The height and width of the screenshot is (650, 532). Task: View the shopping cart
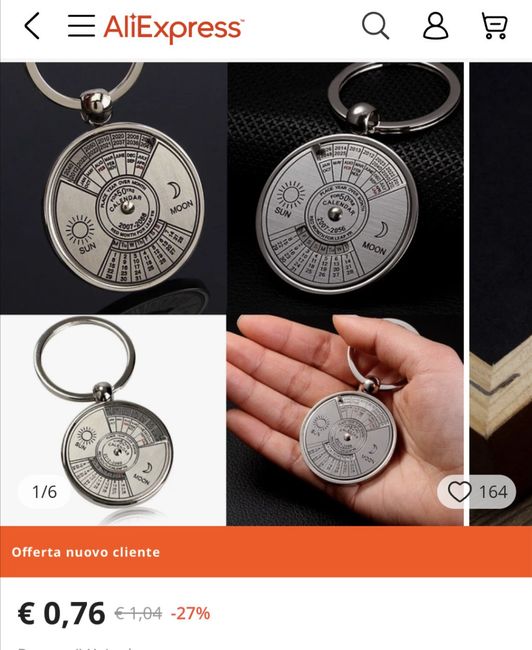tap(494, 26)
